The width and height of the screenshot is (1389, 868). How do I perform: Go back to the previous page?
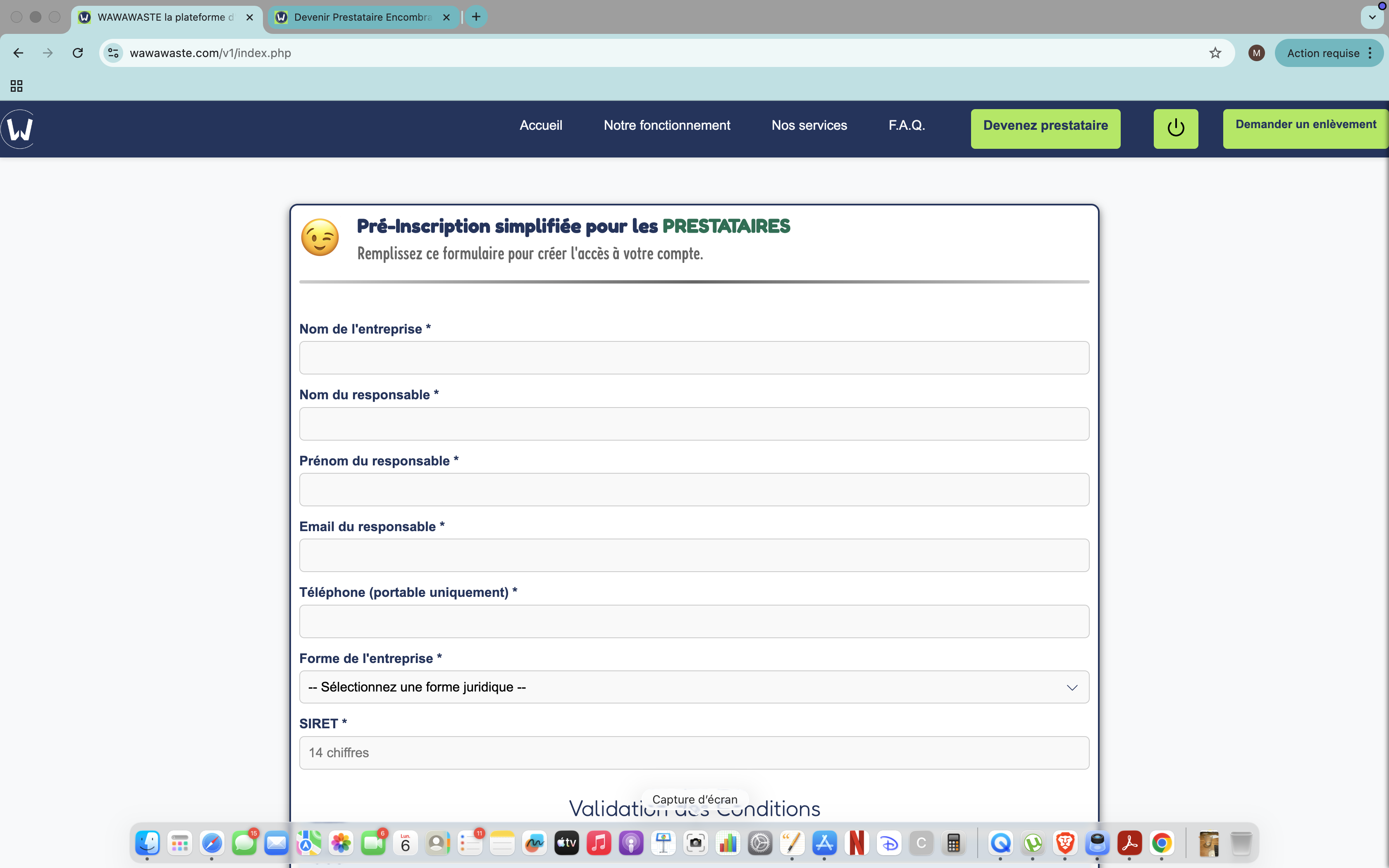tap(18, 53)
